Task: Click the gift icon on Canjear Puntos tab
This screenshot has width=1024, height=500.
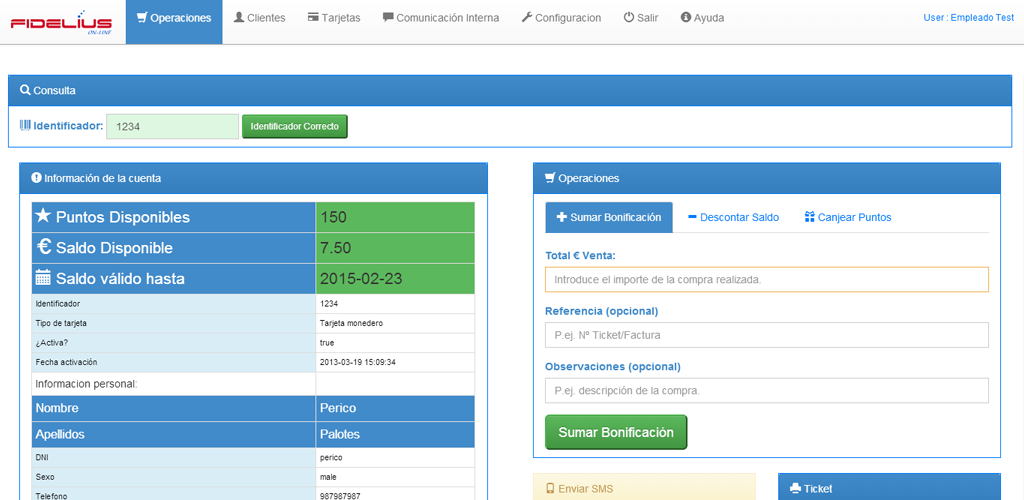Action: pyautogui.click(x=810, y=217)
